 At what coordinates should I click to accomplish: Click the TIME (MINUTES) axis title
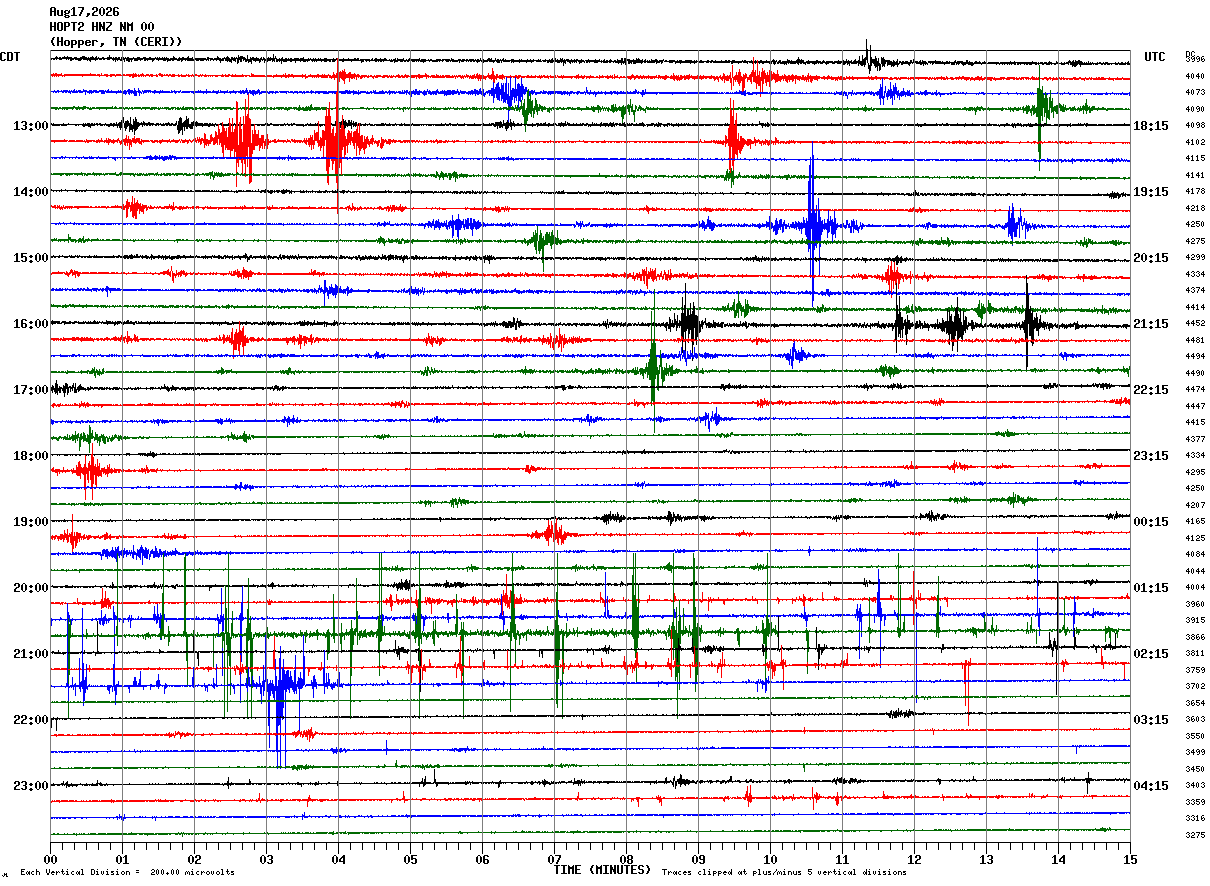pos(602,870)
